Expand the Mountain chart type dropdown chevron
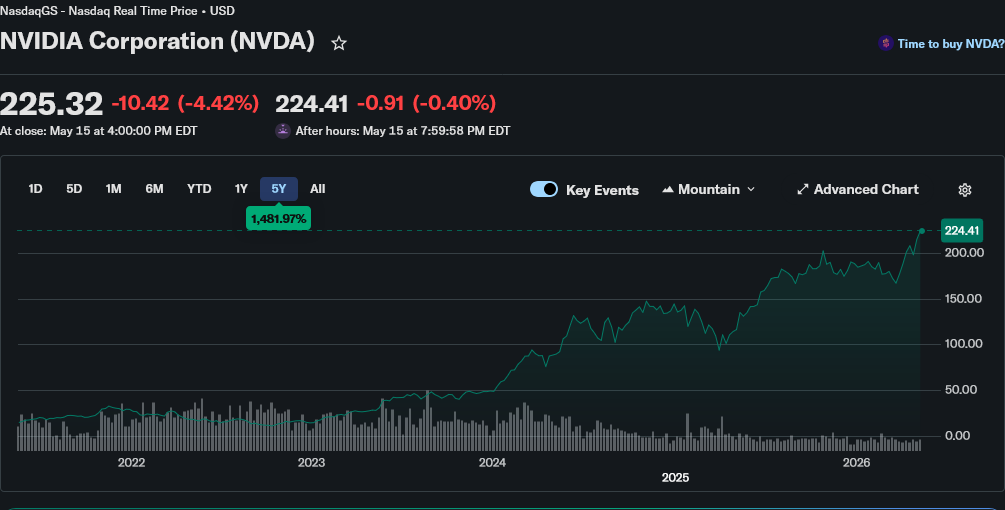Image resolution: width=1005 pixels, height=510 pixels. pos(751,190)
